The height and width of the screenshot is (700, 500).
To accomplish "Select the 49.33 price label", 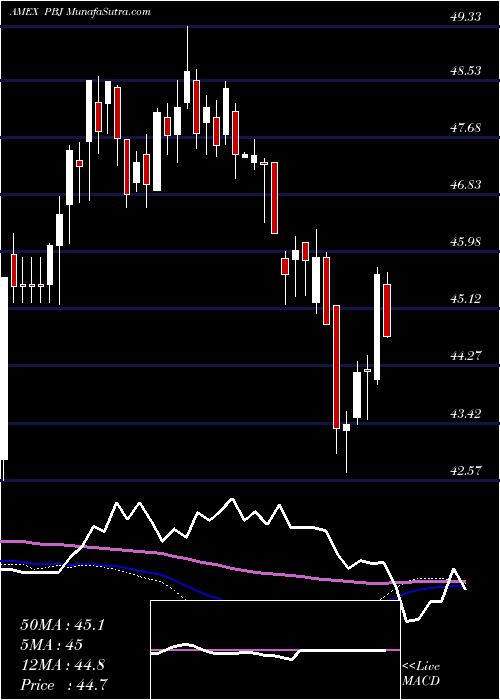I will coord(465,17).
